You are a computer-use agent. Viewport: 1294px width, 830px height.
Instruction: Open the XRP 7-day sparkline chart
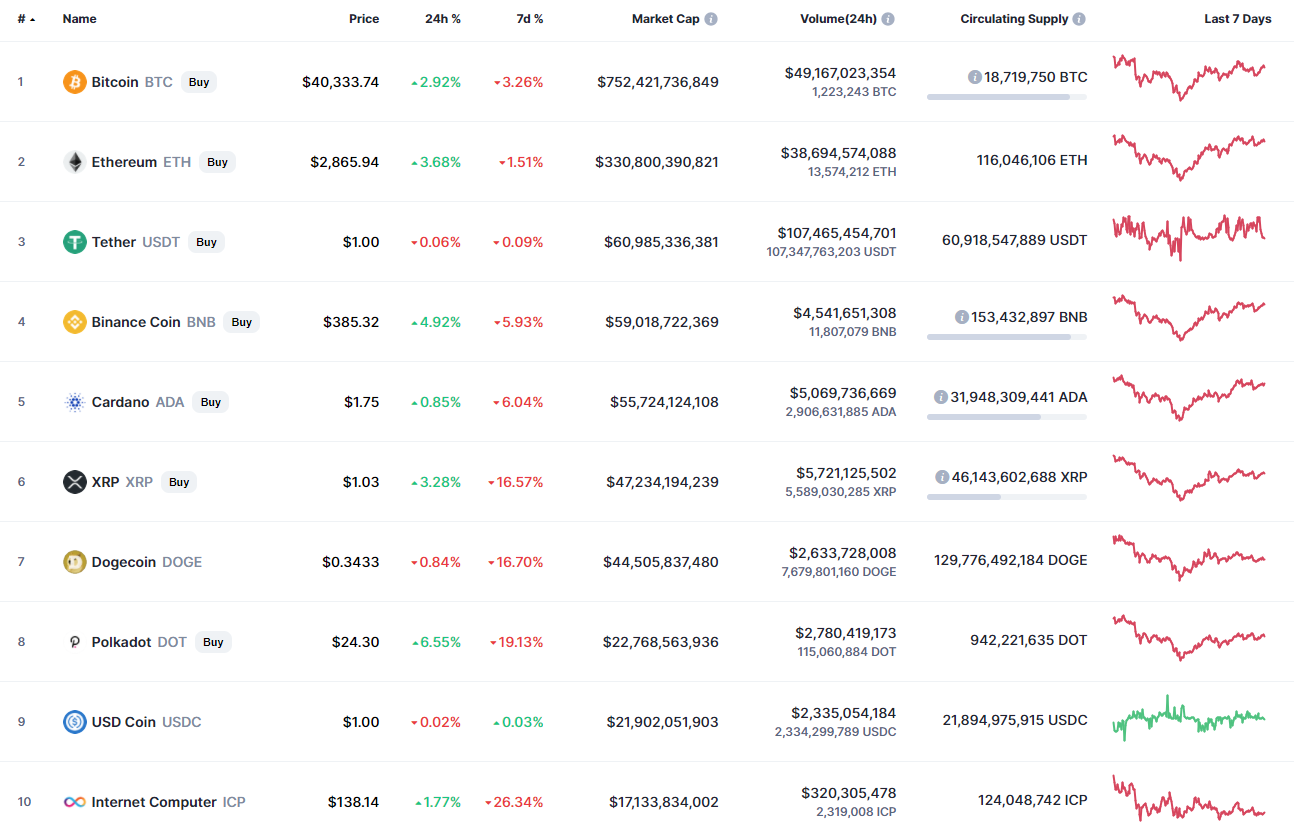[1189, 478]
